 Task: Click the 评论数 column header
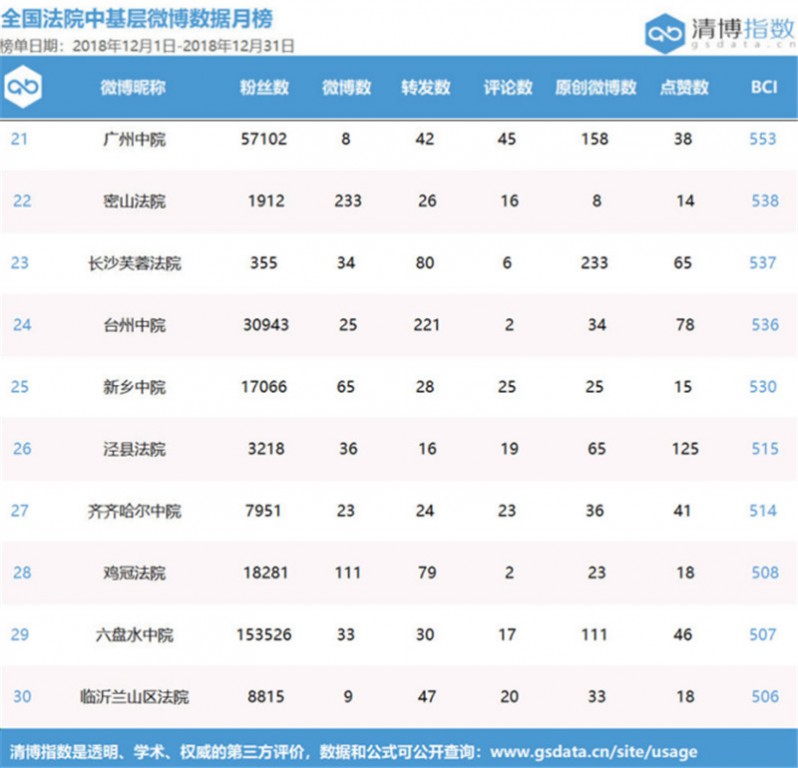click(x=508, y=88)
